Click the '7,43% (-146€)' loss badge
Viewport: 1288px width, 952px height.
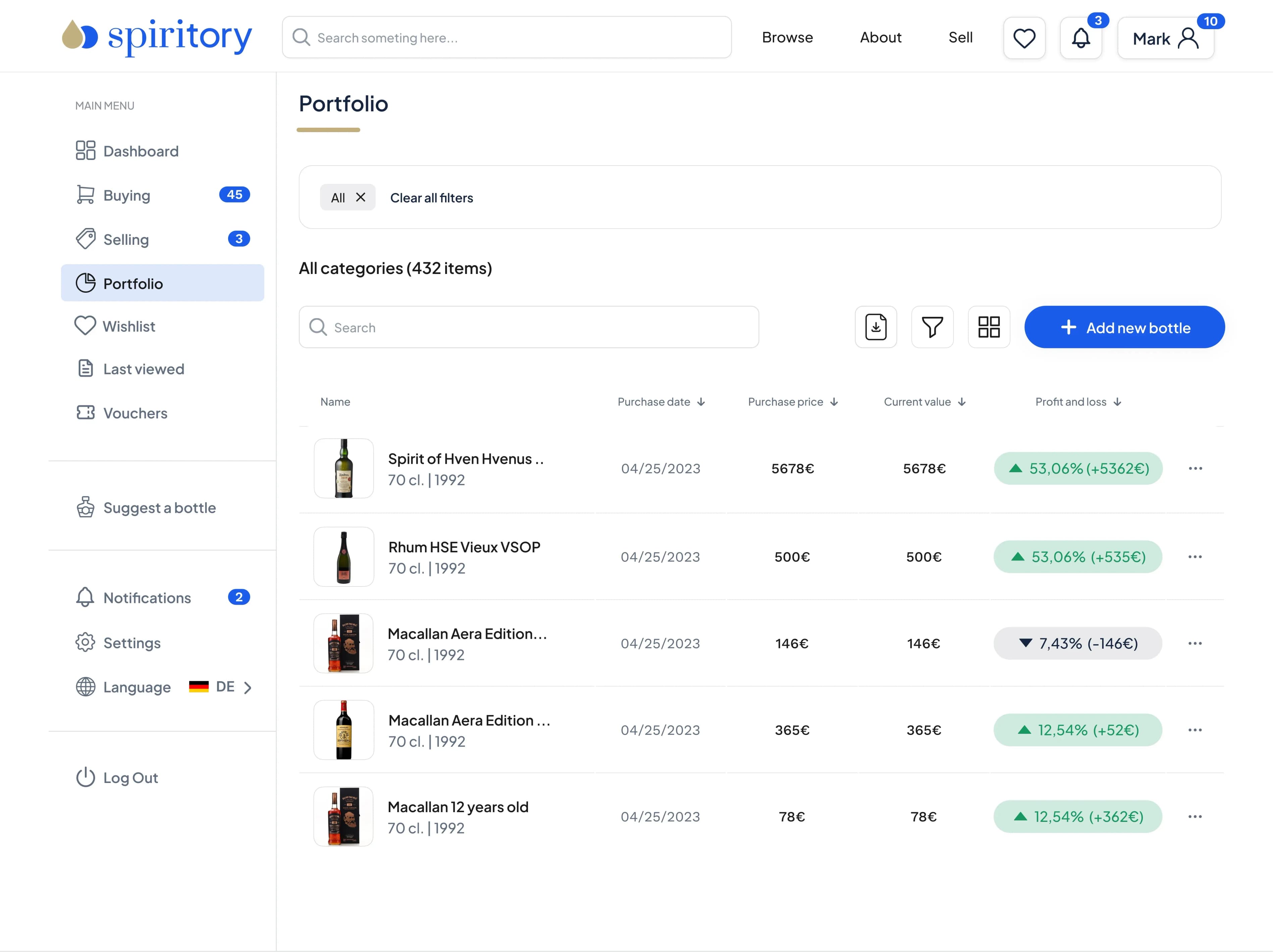click(1078, 643)
